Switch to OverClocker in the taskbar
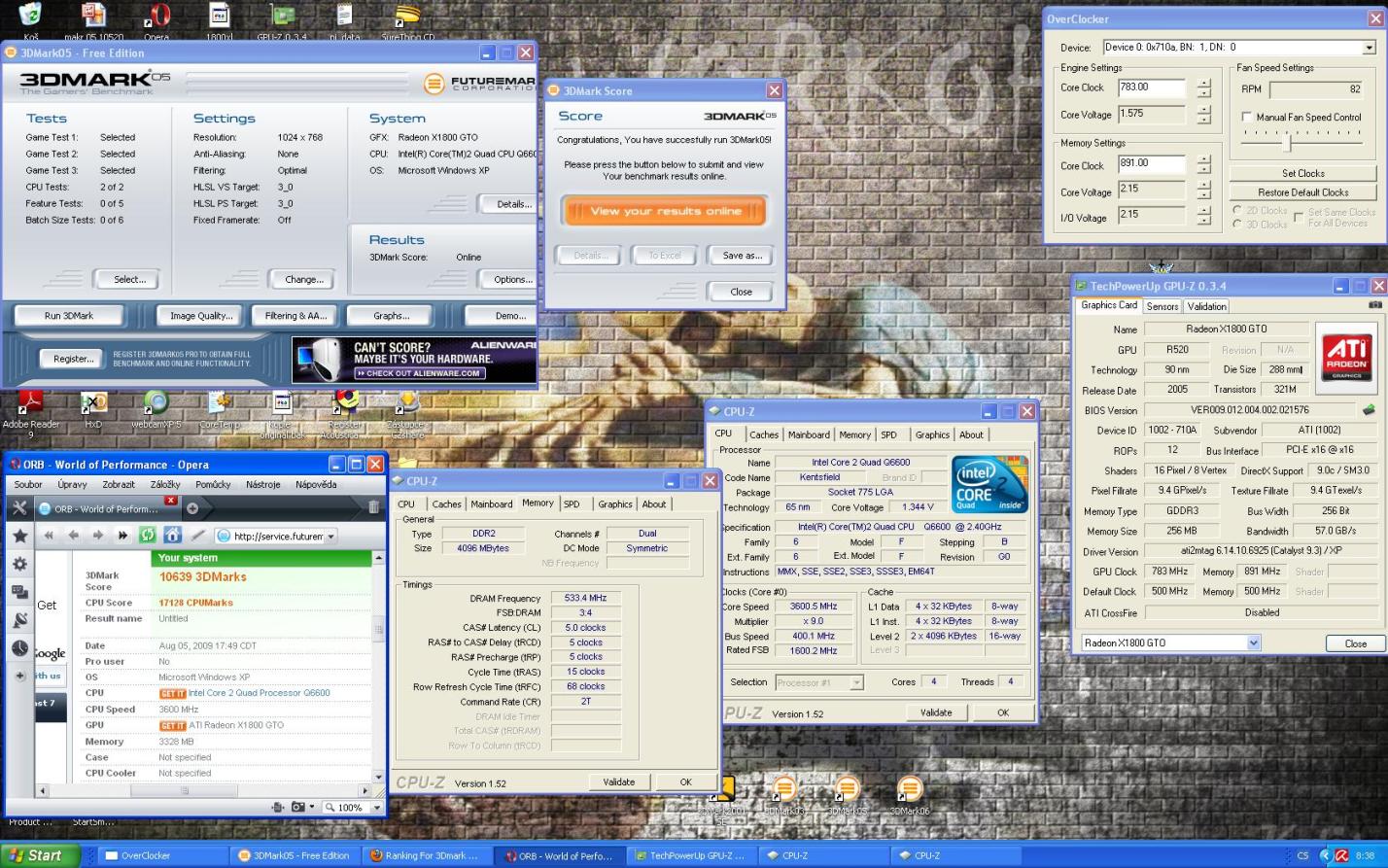The image size is (1388, 868). (163, 855)
